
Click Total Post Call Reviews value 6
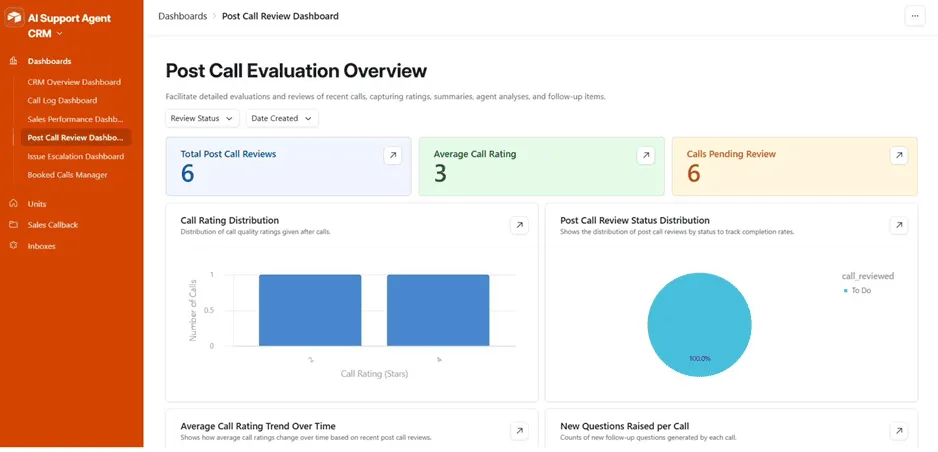[x=187, y=174]
